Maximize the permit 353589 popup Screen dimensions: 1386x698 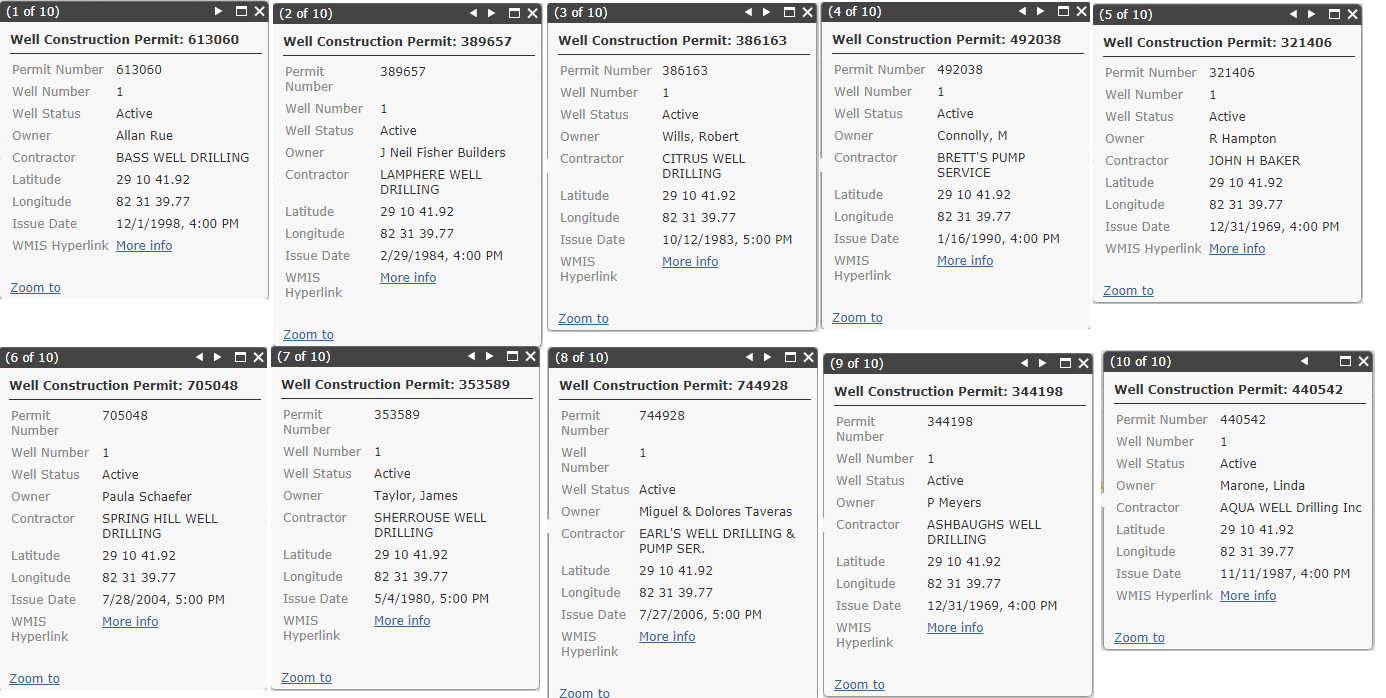tap(512, 356)
